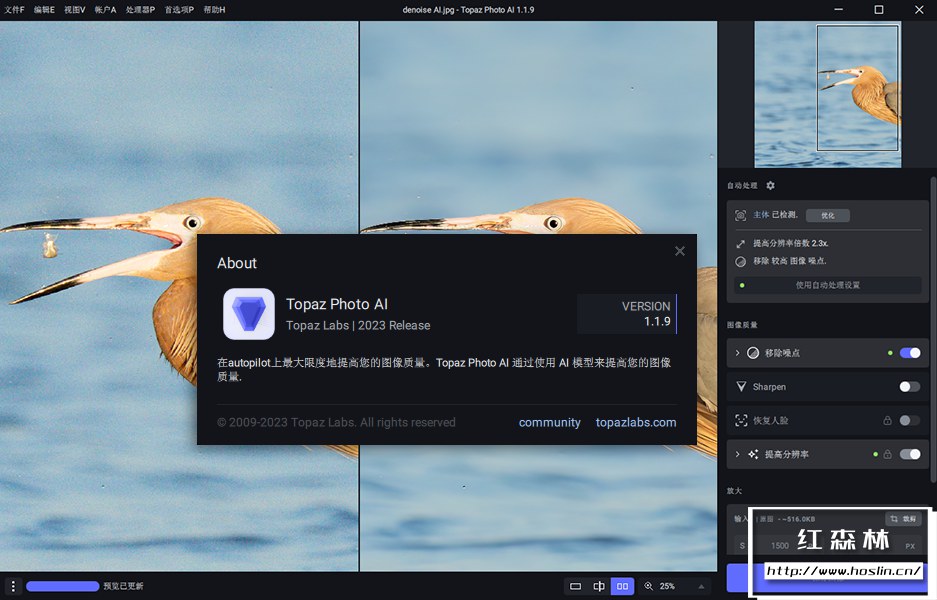Open the 首选项P menu

[179, 10]
